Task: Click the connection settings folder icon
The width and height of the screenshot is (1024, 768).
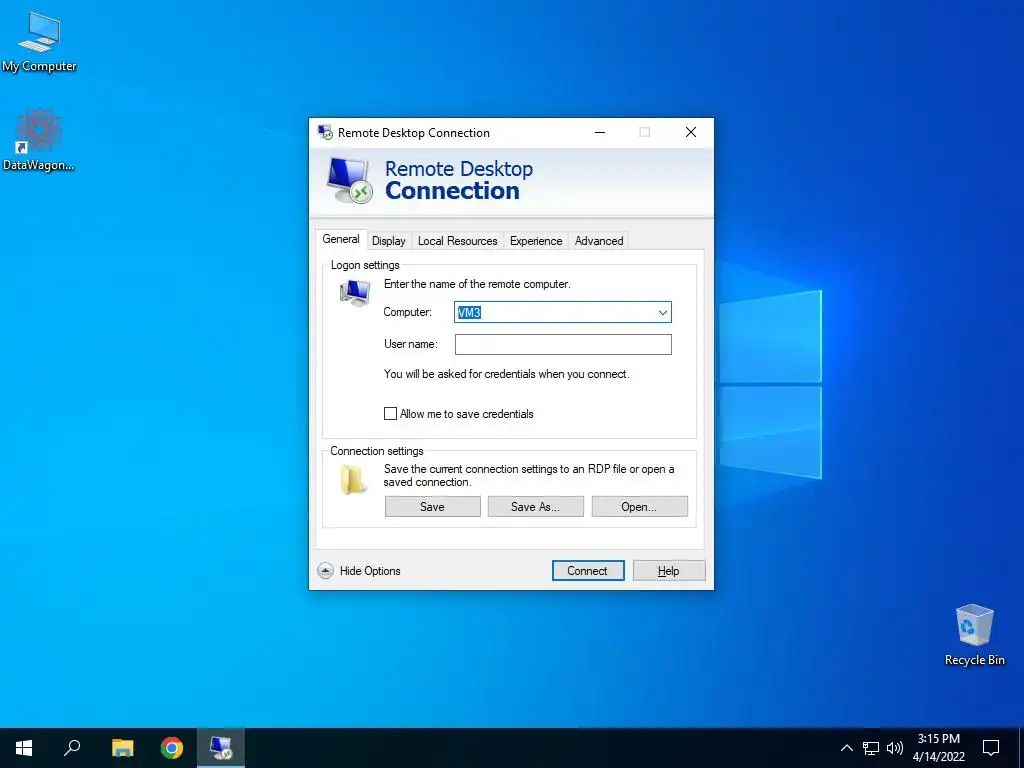Action: pos(353,479)
